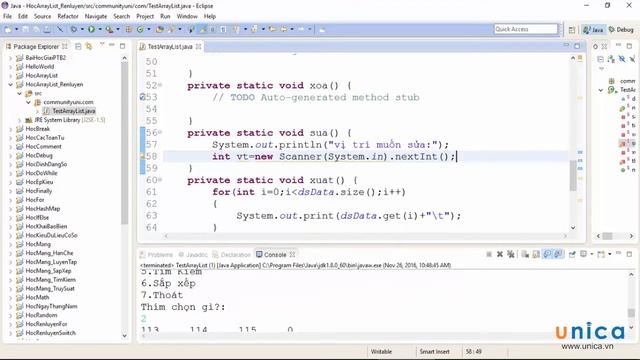Collapse the HocArrayList_Renluyen project
The image size is (640, 360).
(11, 84)
